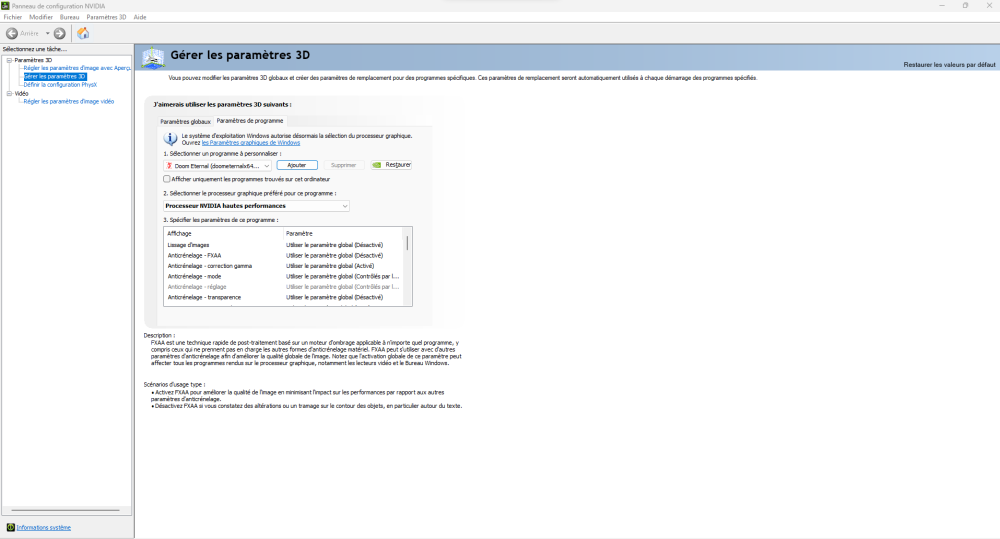Image resolution: width=1000 pixels, height=539 pixels.
Task: Click the System Information icon at bottom left
Action: [x=10, y=528]
